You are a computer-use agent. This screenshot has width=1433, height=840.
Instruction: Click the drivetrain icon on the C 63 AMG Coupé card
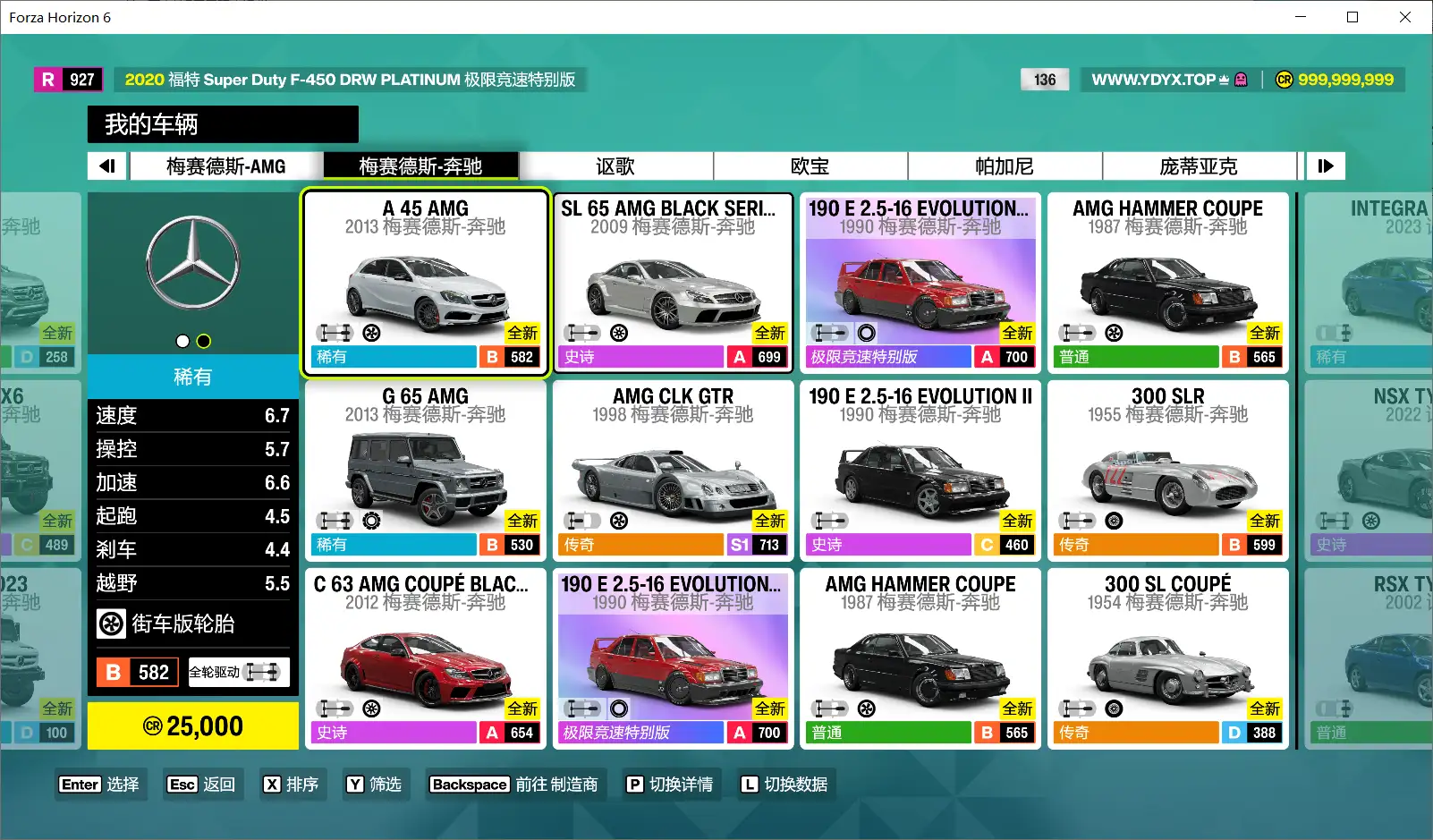[335, 708]
